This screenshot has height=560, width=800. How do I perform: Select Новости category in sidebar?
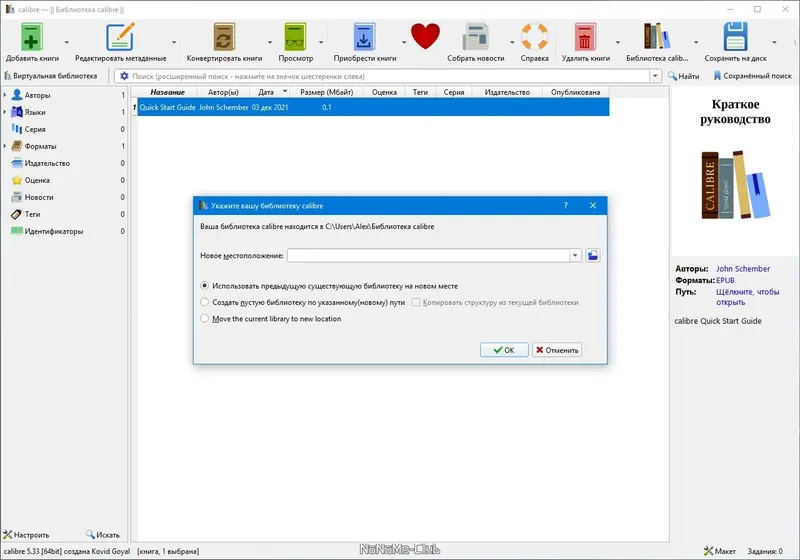39,197
